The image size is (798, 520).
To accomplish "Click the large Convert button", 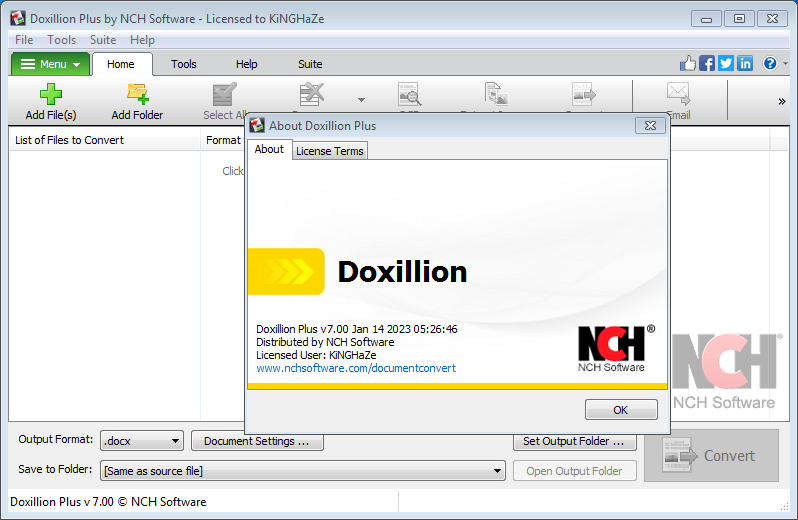I will [x=711, y=455].
